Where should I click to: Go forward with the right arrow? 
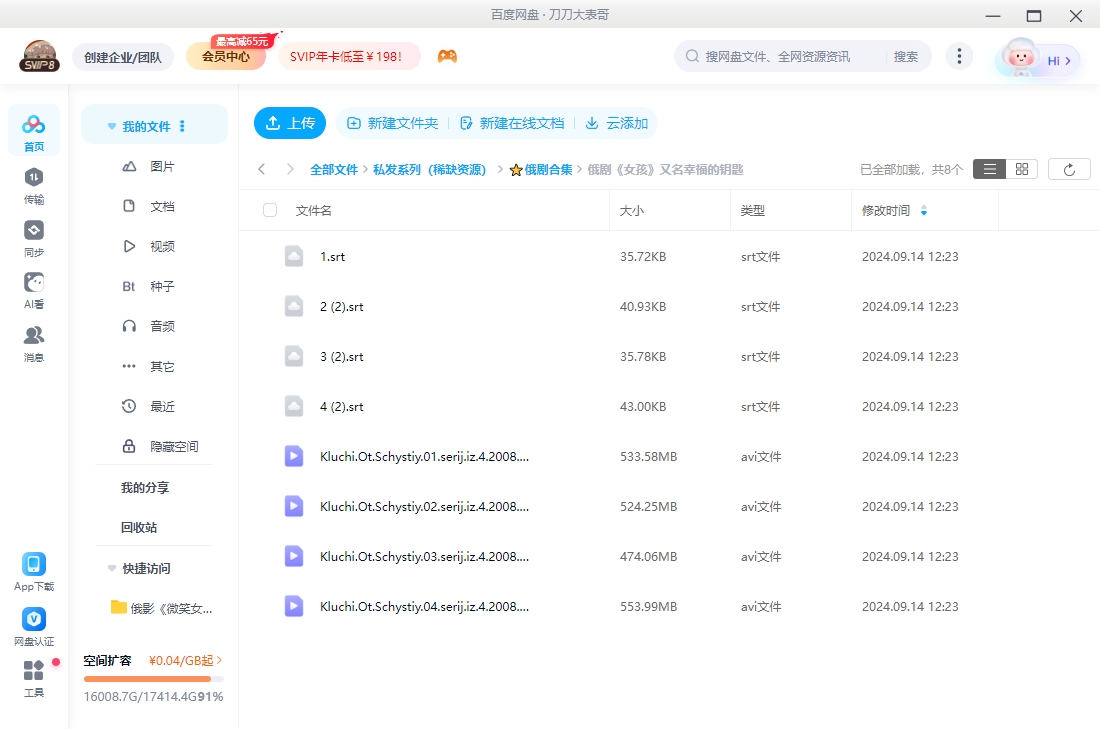[290, 169]
